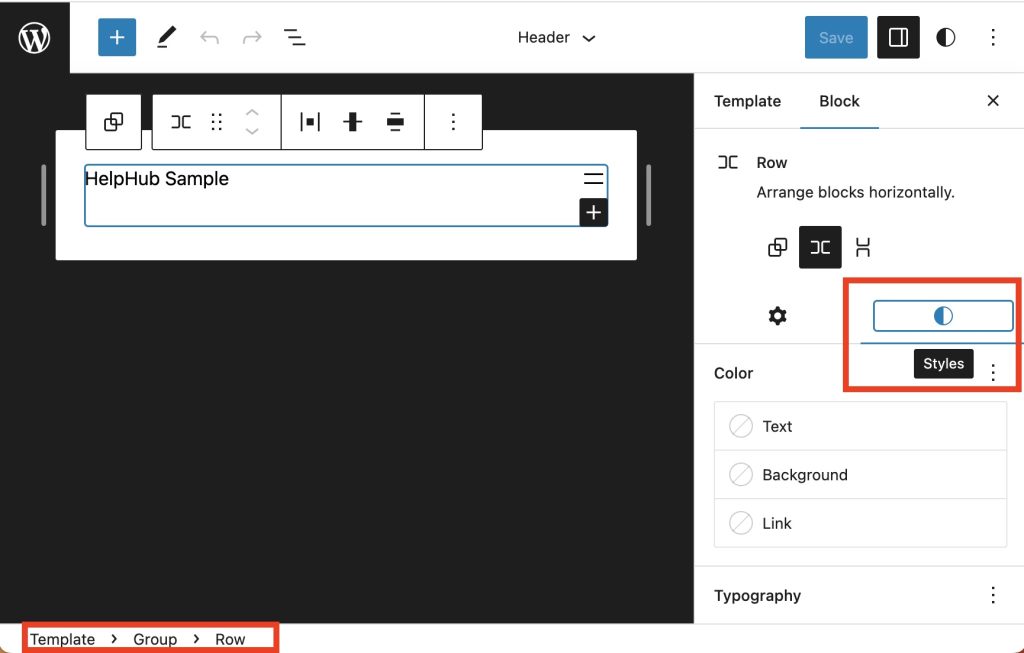Open the Document Overview list view
The image size is (1024, 653).
295,37
